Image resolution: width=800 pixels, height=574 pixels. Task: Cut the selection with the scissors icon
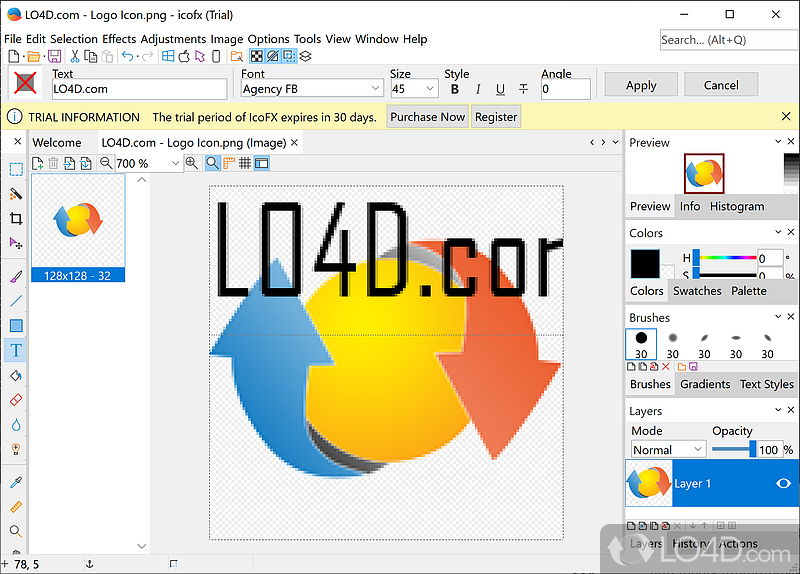[x=75, y=56]
